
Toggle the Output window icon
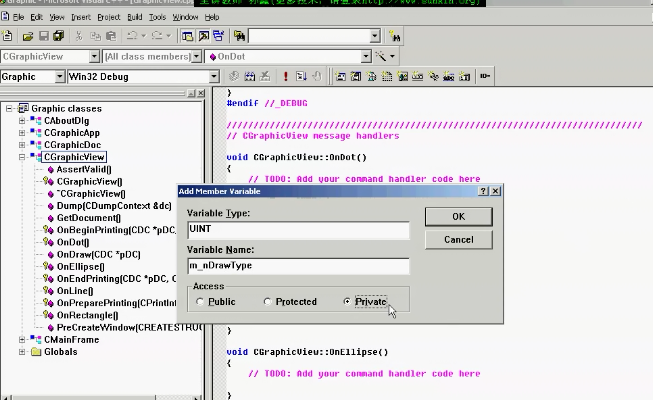pyautogui.click(x=203, y=36)
